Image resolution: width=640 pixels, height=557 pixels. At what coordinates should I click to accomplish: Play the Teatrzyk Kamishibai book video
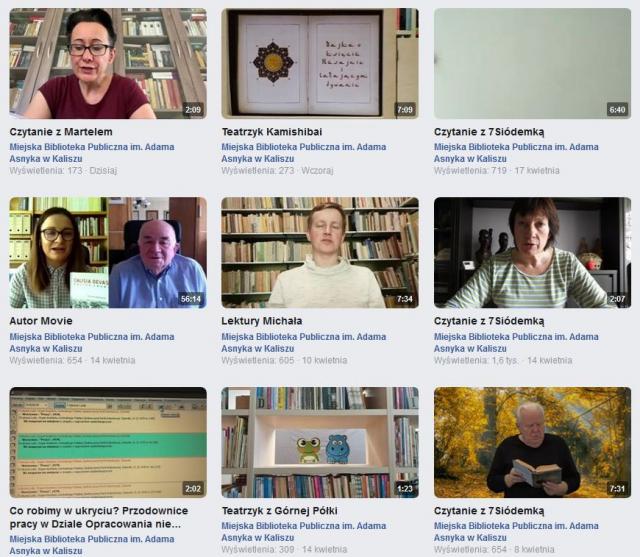point(320,64)
